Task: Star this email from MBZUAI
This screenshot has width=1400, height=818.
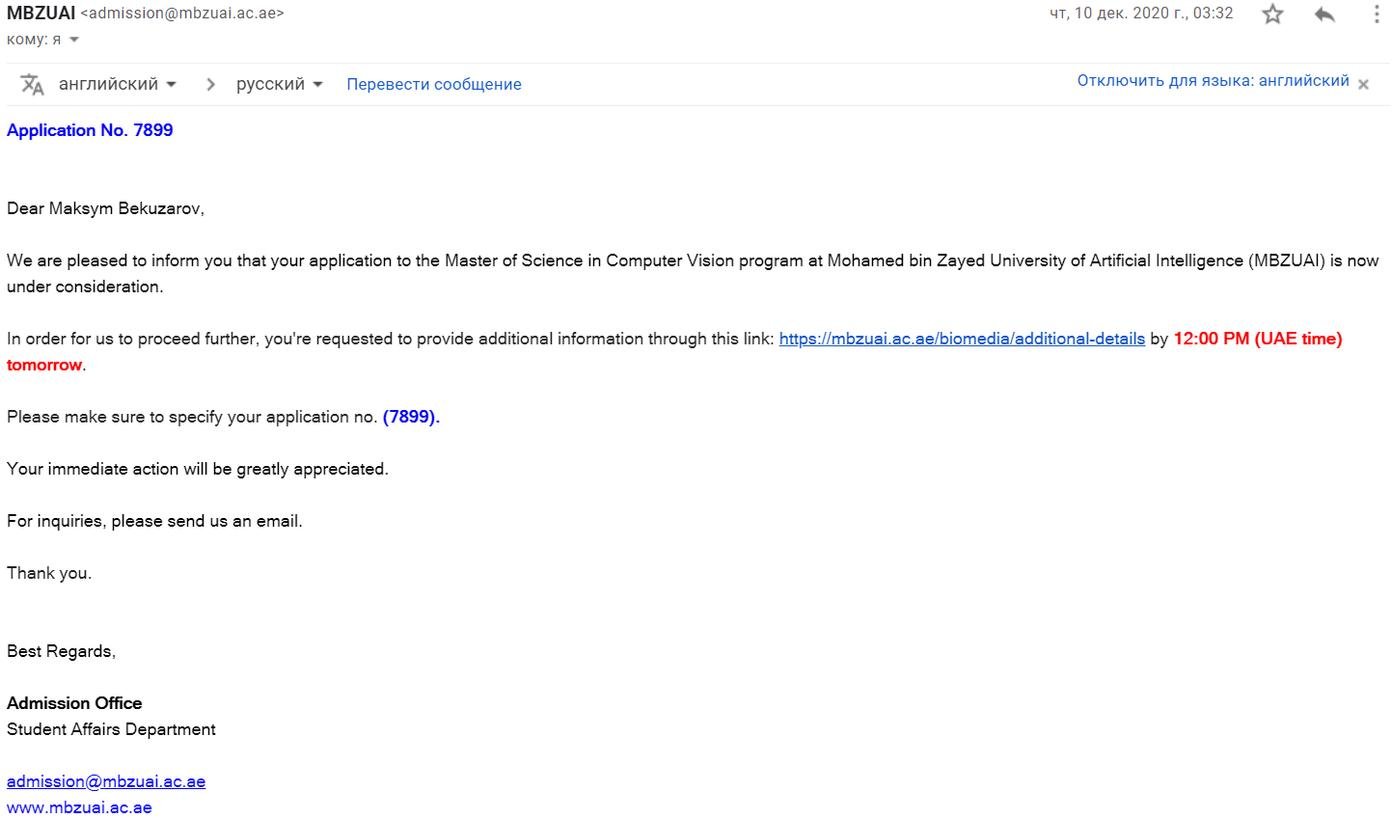Action: (1272, 14)
